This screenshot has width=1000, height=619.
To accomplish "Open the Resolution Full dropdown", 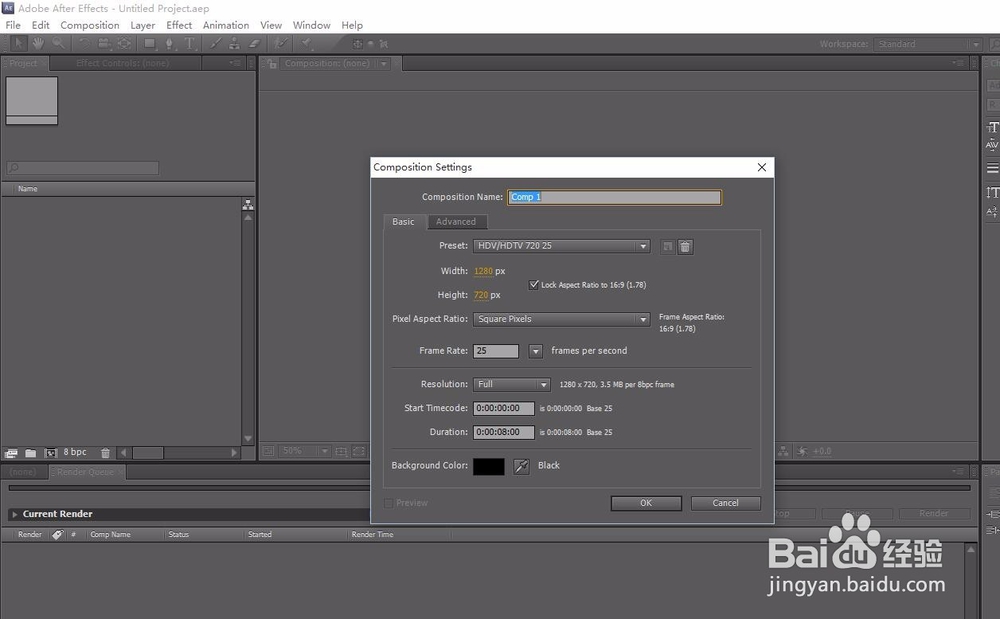I will point(511,384).
